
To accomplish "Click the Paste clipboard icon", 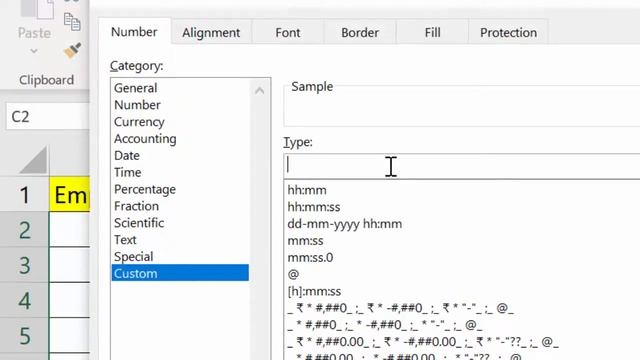I will [37, 9].
